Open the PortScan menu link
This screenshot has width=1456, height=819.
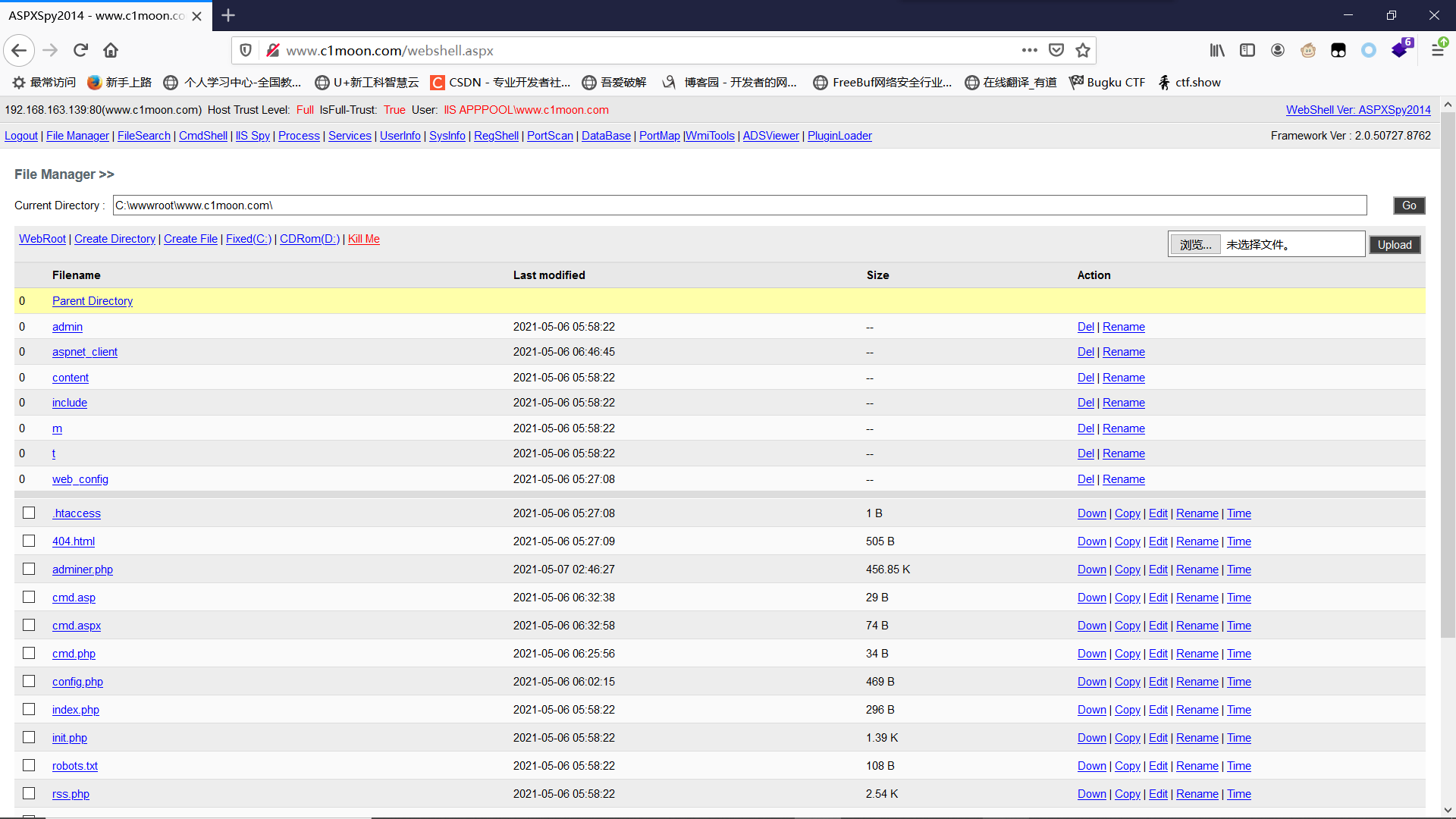coord(550,136)
